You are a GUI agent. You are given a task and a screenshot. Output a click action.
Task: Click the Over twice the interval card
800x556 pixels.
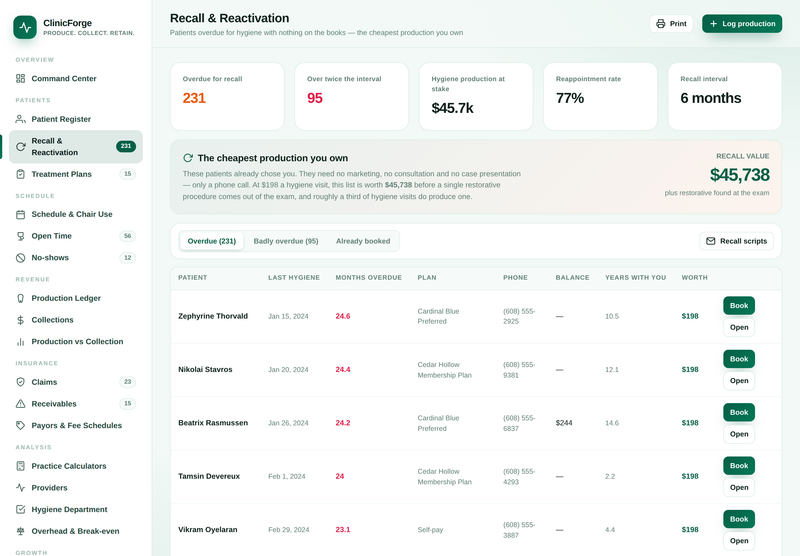[x=352, y=96]
